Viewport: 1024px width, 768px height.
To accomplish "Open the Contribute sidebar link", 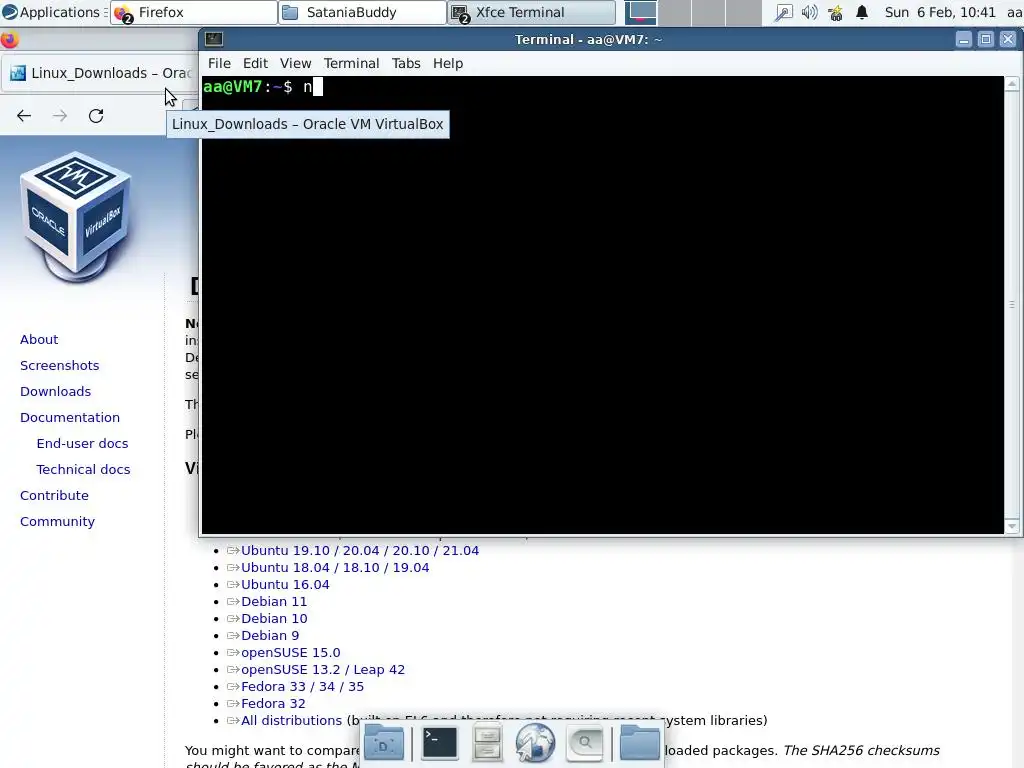I will [x=54, y=496].
